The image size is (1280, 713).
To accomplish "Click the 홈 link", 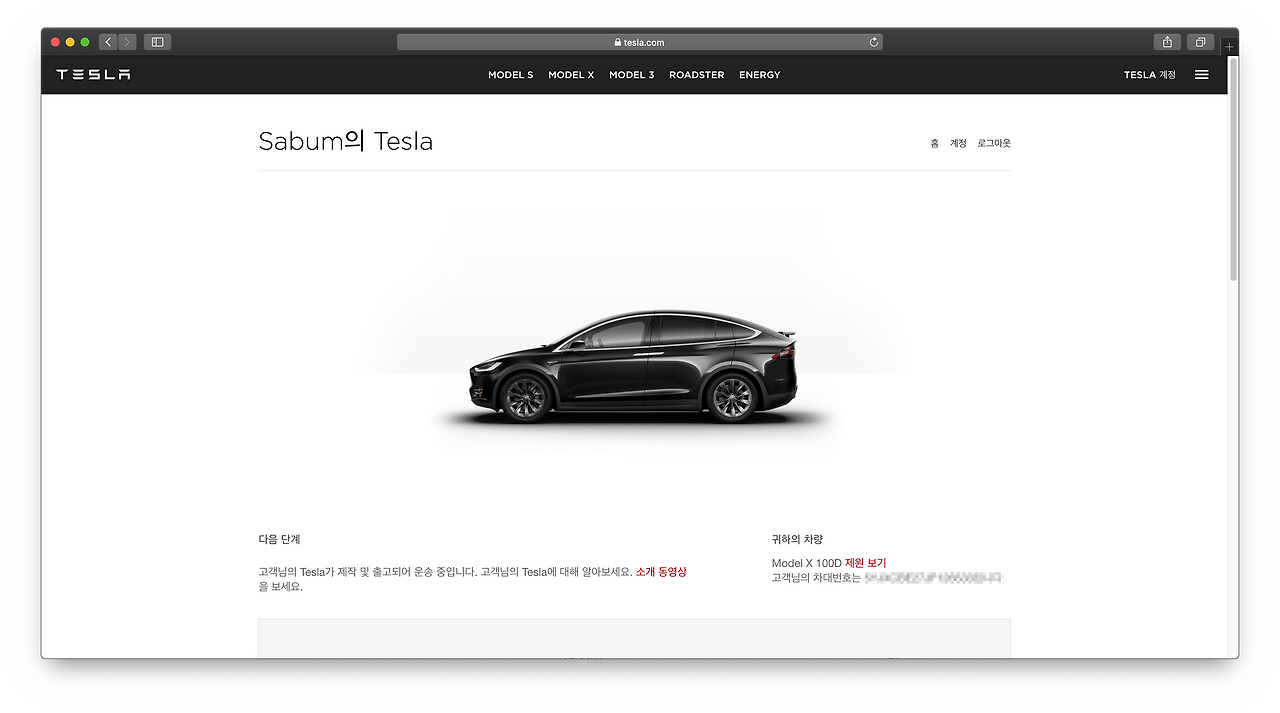I will [x=934, y=144].
